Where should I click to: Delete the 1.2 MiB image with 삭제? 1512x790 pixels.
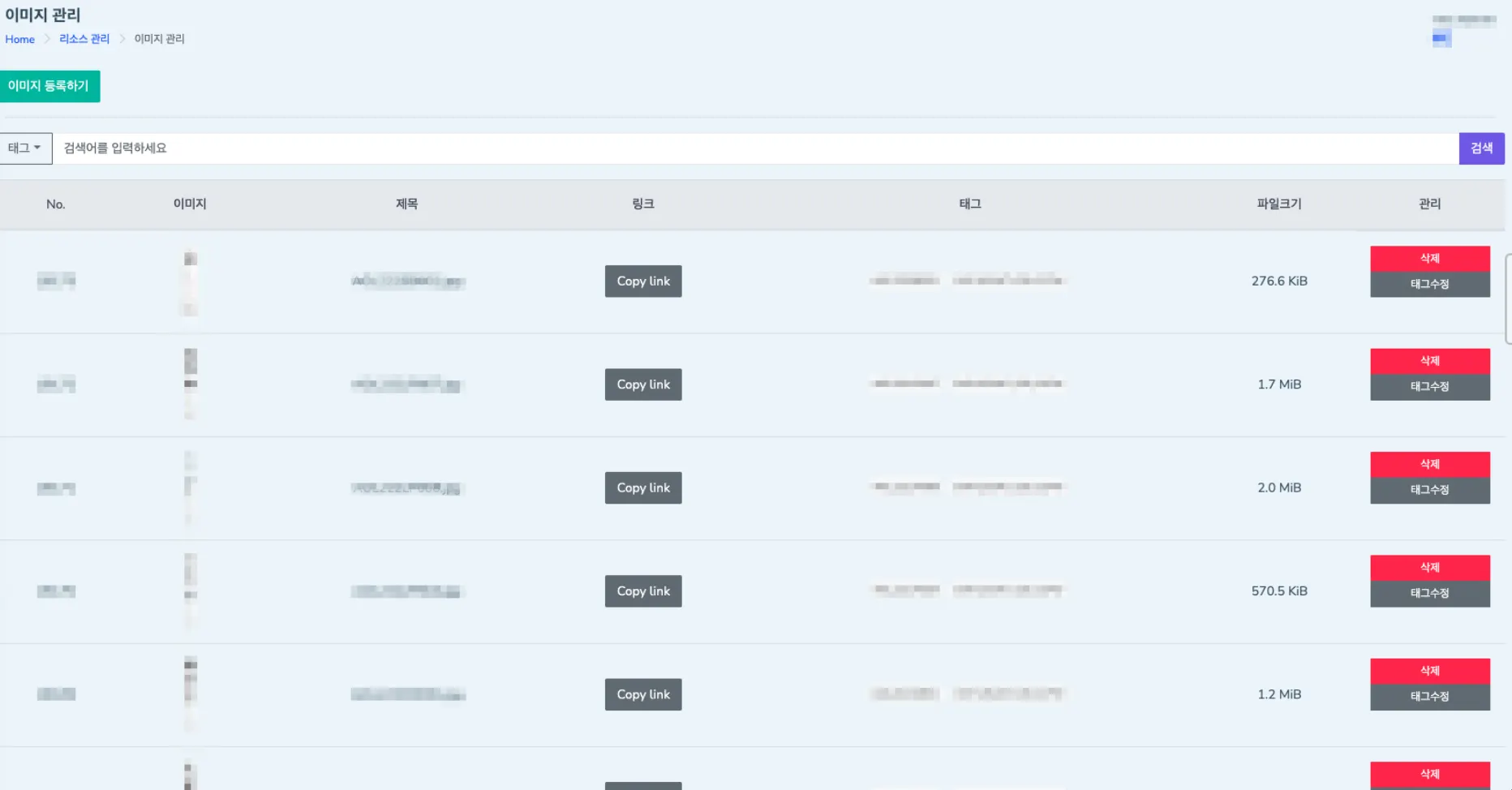pos(1430,672)
